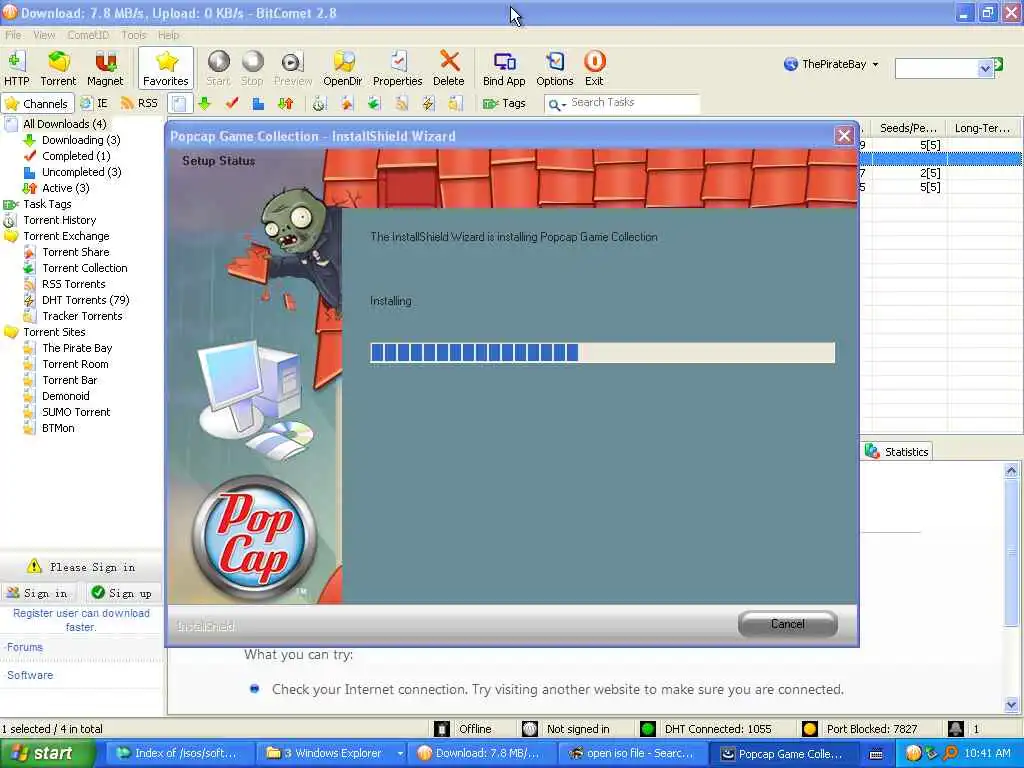The image size is (1024, 768).
Task: Filter by uncompleted tasks blue icon
Action: click(x=258, y=103)
